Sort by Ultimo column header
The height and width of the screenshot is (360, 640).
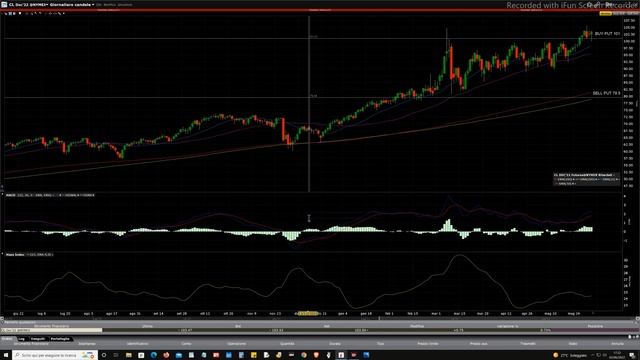(147, 326)
